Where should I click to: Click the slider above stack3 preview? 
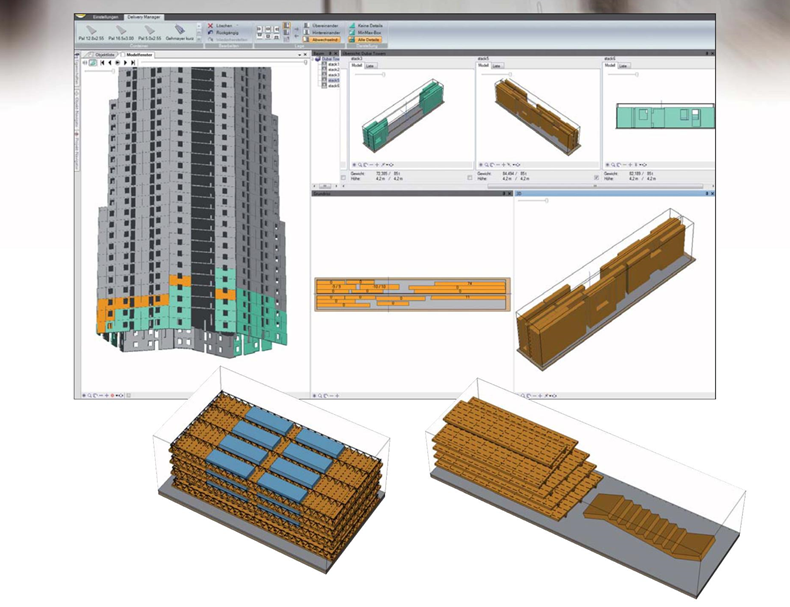point(370,73)
